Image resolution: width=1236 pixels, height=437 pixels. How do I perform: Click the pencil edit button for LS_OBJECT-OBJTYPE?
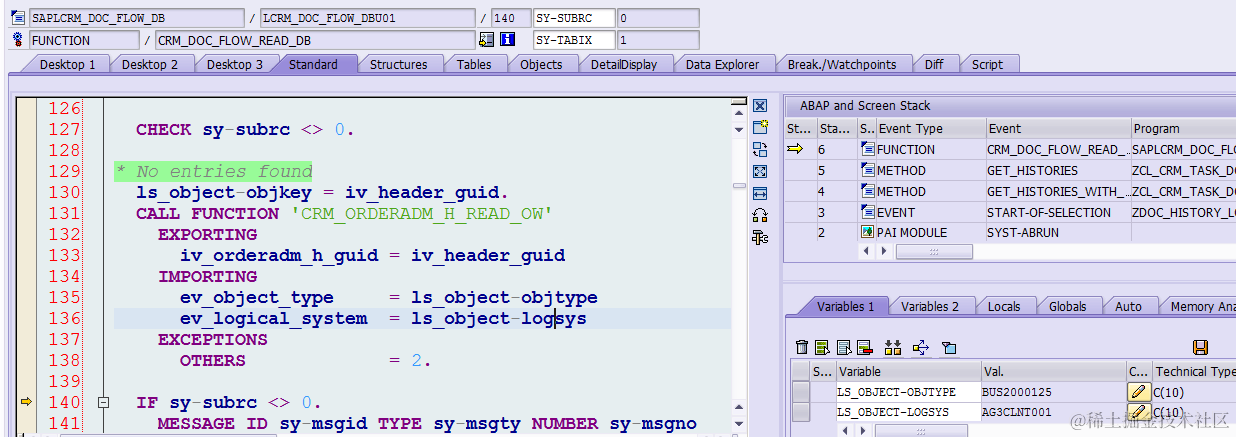(x=1139, y=392)
